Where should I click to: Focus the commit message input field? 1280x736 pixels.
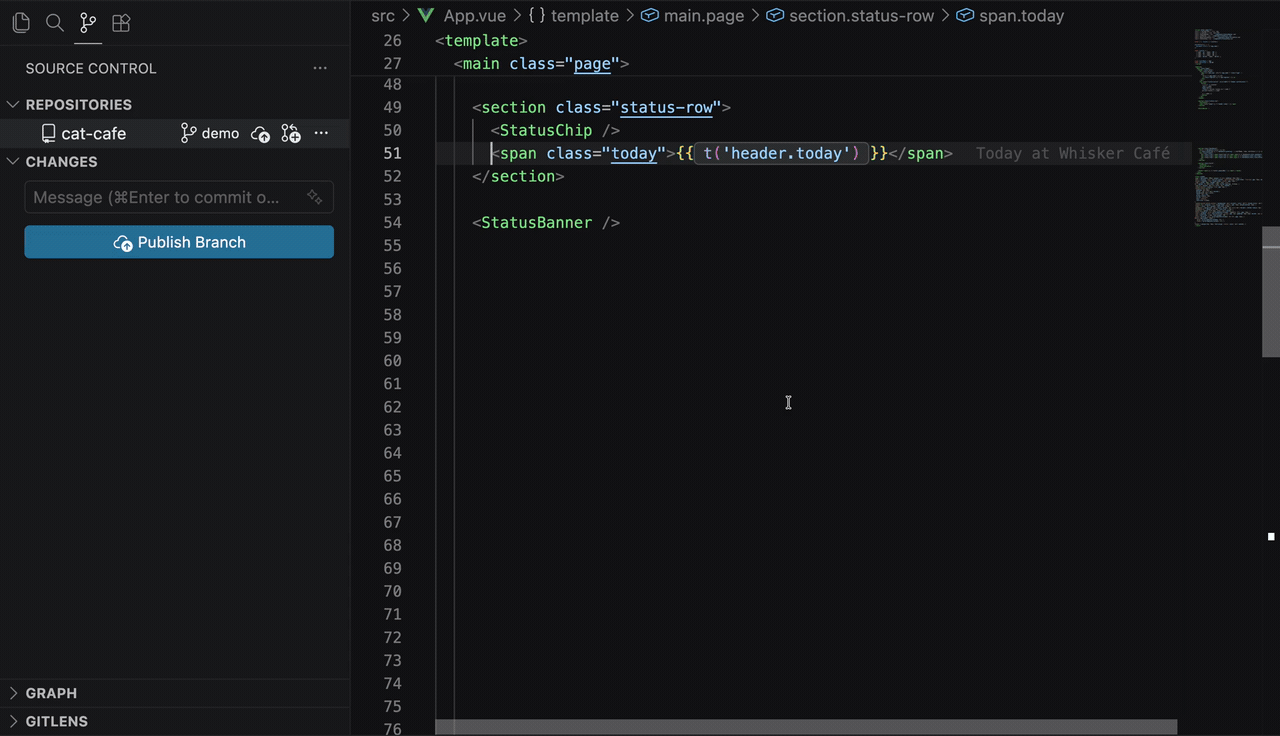click(x=179, y=197)
